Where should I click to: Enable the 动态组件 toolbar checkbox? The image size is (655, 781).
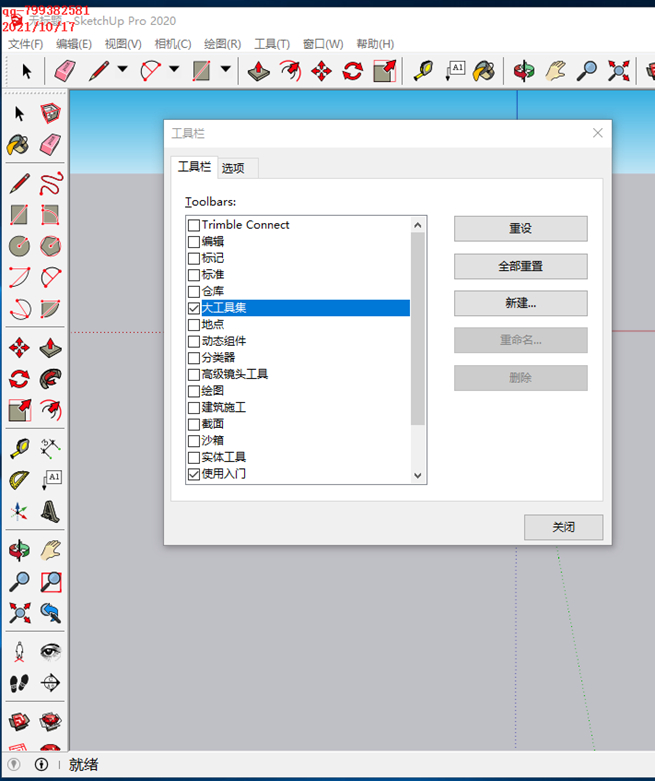[x=194, y=342]
